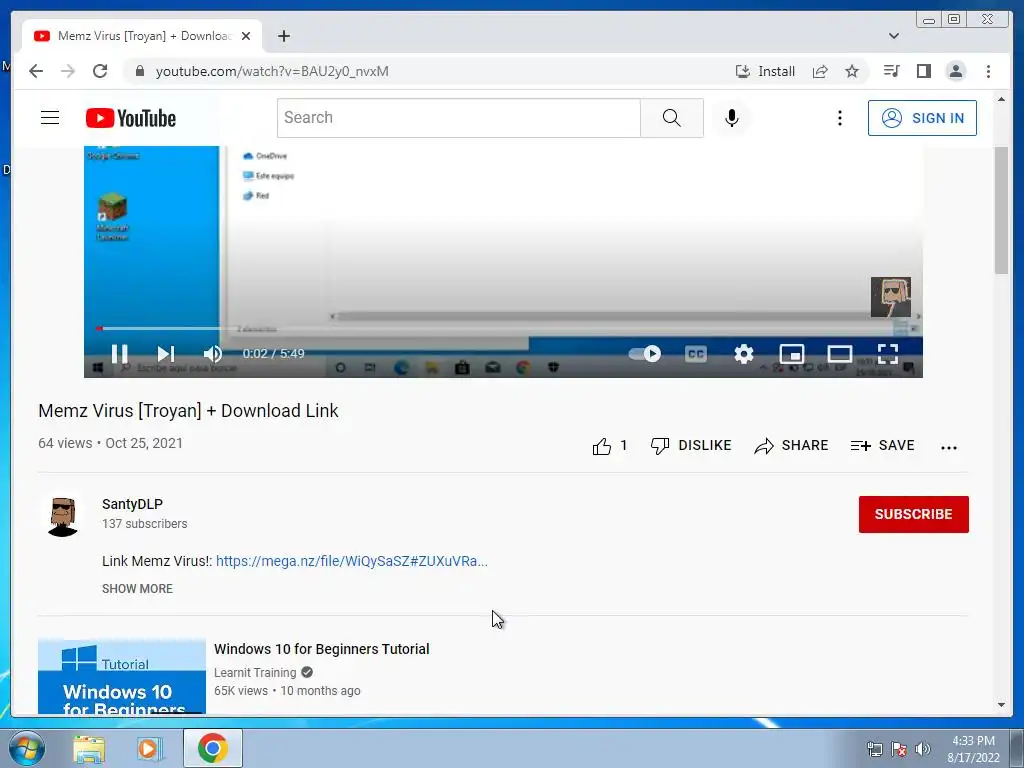Go back in browser history
Image resolution: width=1024 pixels, height=768 pixels.
pyautogui.click(x=36, y=71)
